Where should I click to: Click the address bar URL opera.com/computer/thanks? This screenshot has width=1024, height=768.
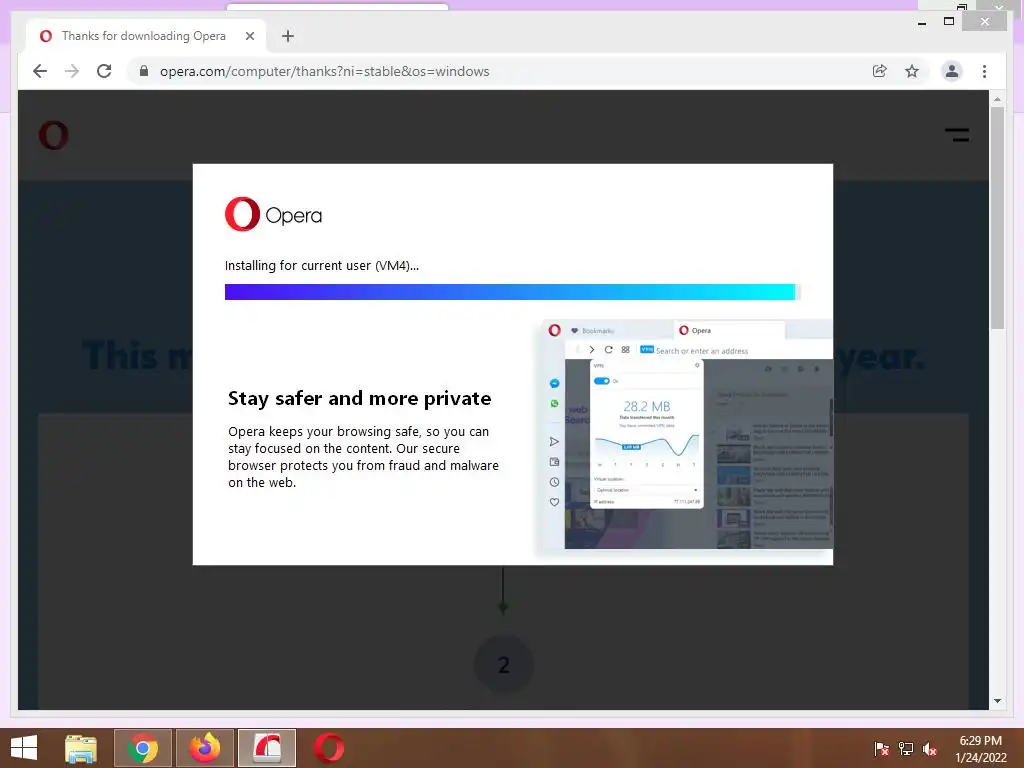pyautogui.click(x=325, y=71)
